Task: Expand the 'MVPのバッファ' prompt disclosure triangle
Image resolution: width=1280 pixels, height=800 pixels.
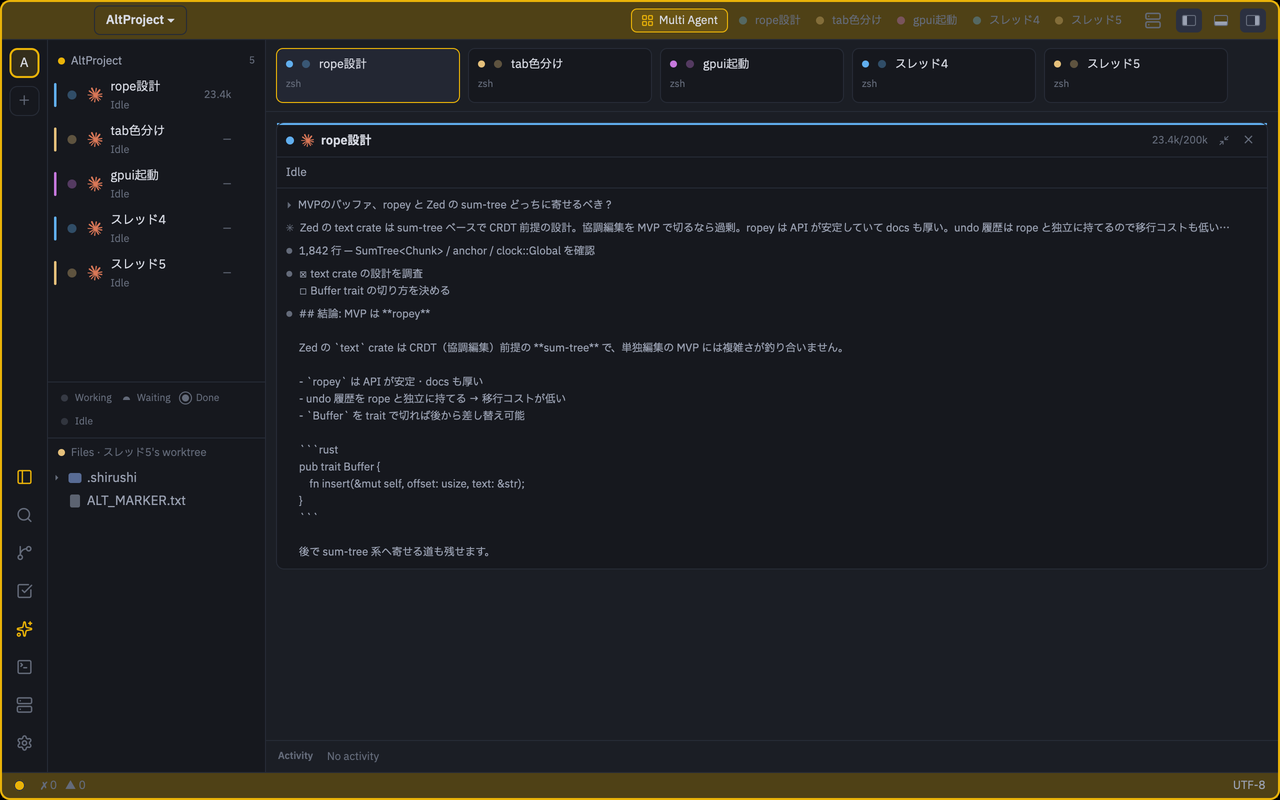Action: coord(289,205)
